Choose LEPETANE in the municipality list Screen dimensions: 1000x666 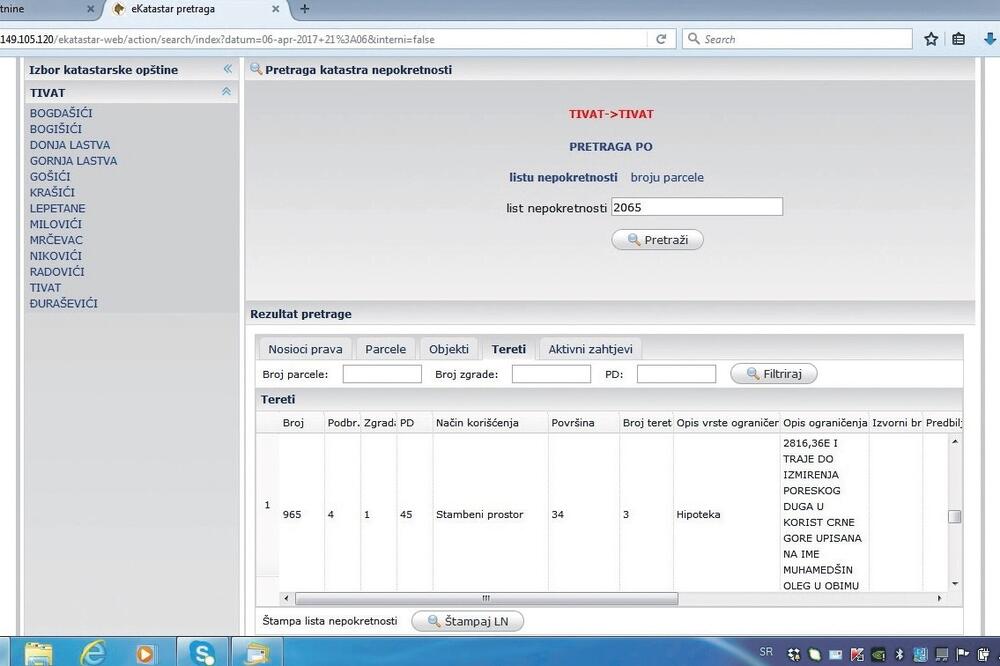(57, 208)
